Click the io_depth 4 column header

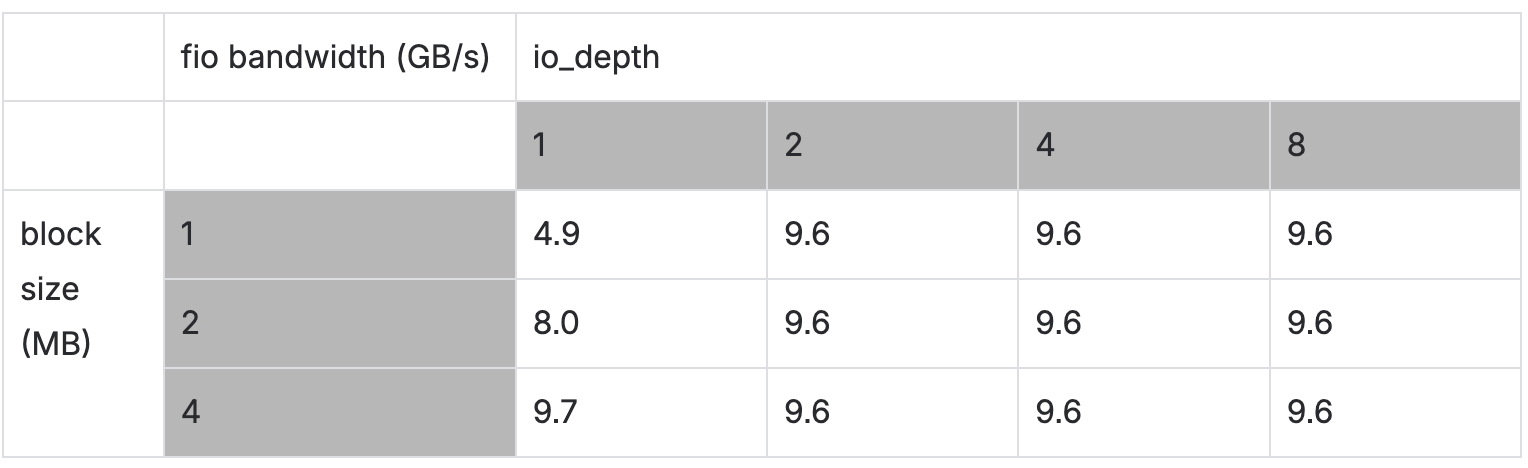(x=1144, y=146)
